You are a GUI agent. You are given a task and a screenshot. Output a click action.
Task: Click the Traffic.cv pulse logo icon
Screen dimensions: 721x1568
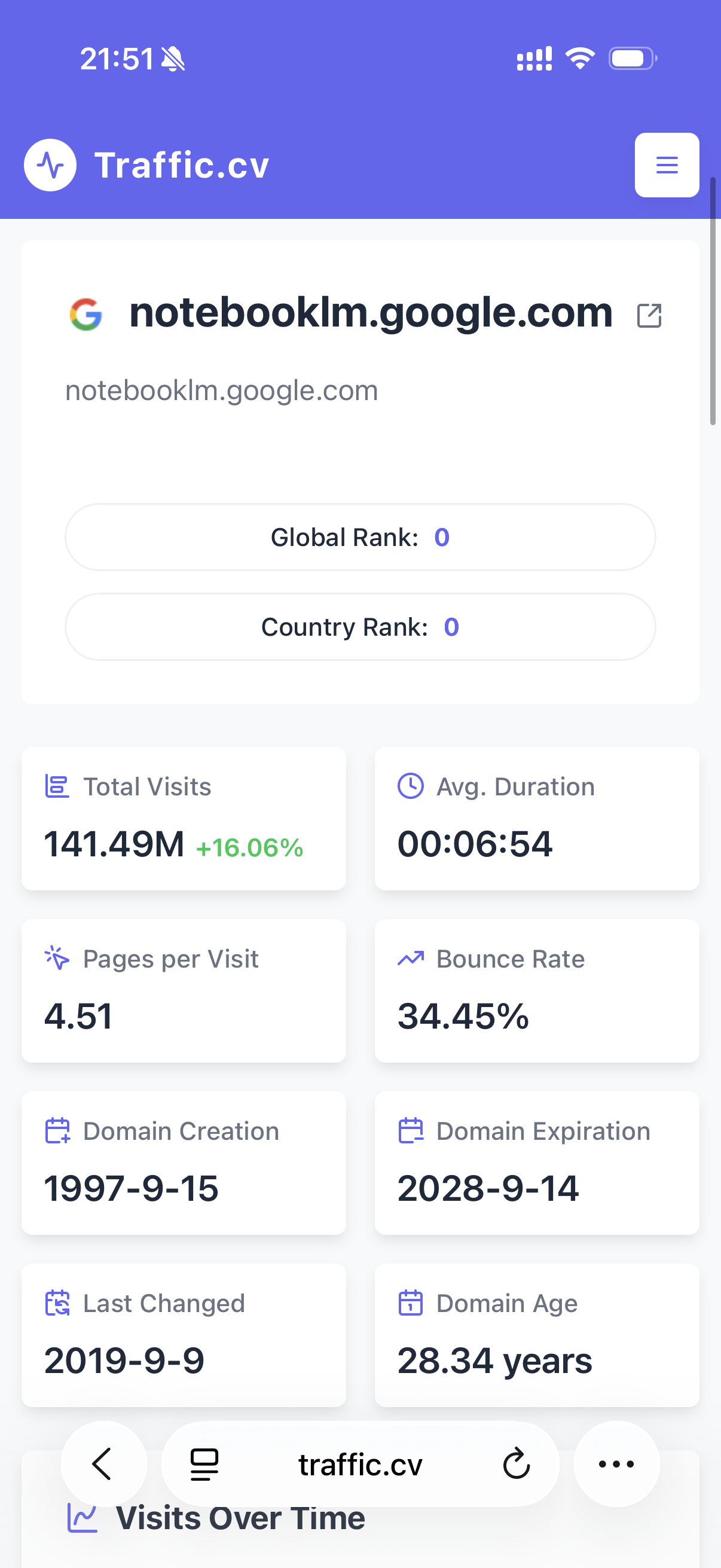(x=50, y=165)
